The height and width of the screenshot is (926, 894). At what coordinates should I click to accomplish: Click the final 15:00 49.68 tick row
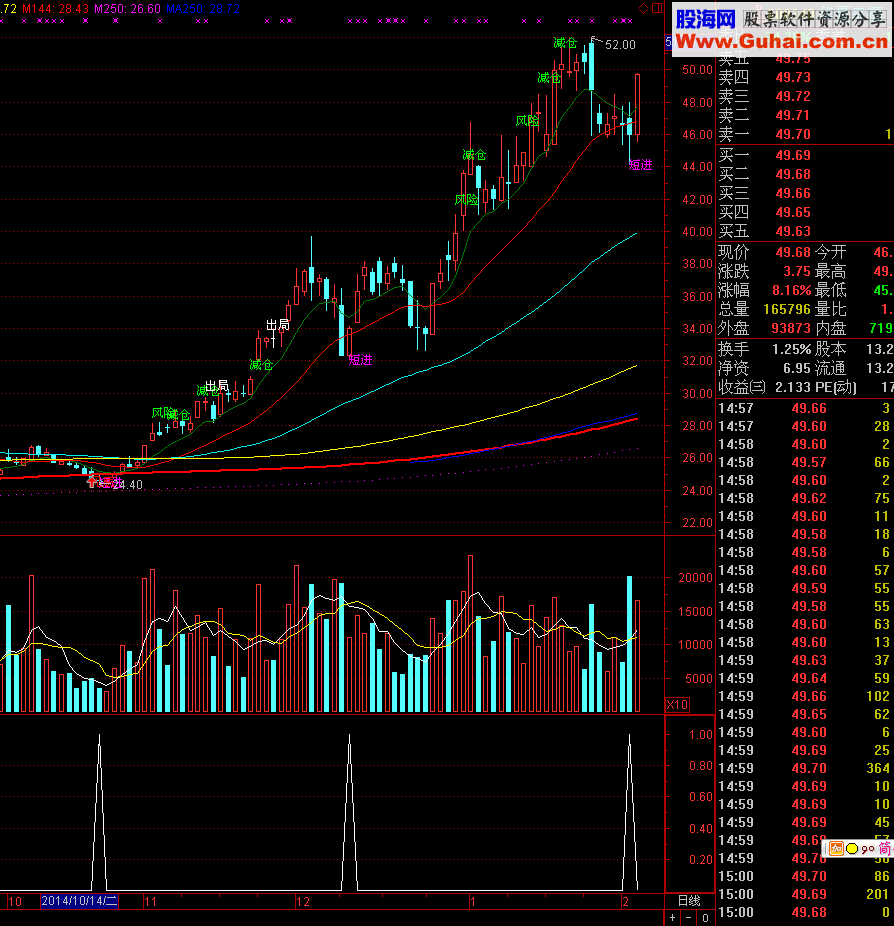click(x=804, y=912)
